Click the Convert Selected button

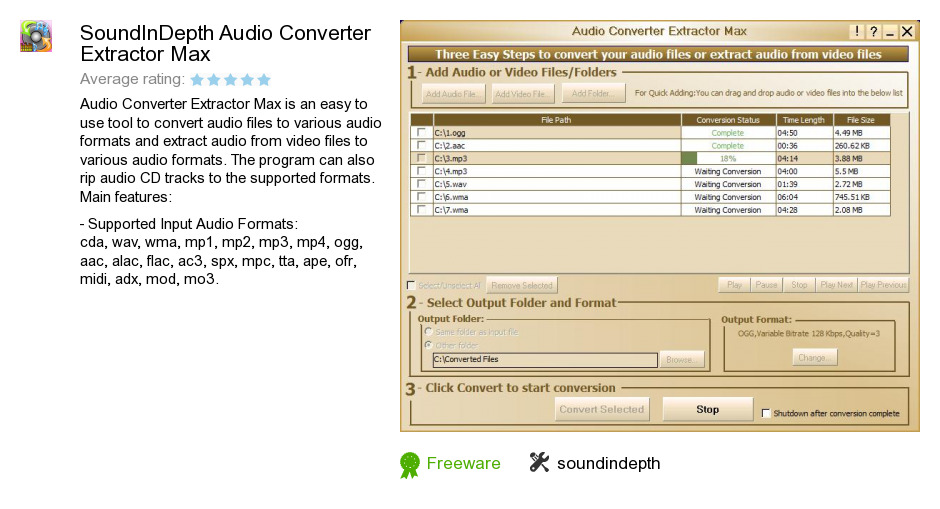602,409
